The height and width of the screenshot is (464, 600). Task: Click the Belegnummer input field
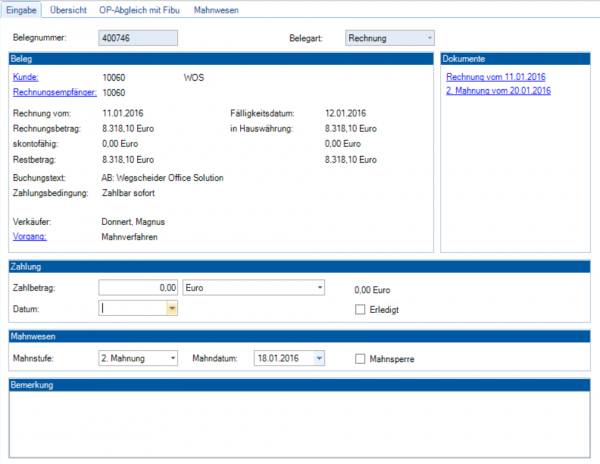[x=138, y=38]
